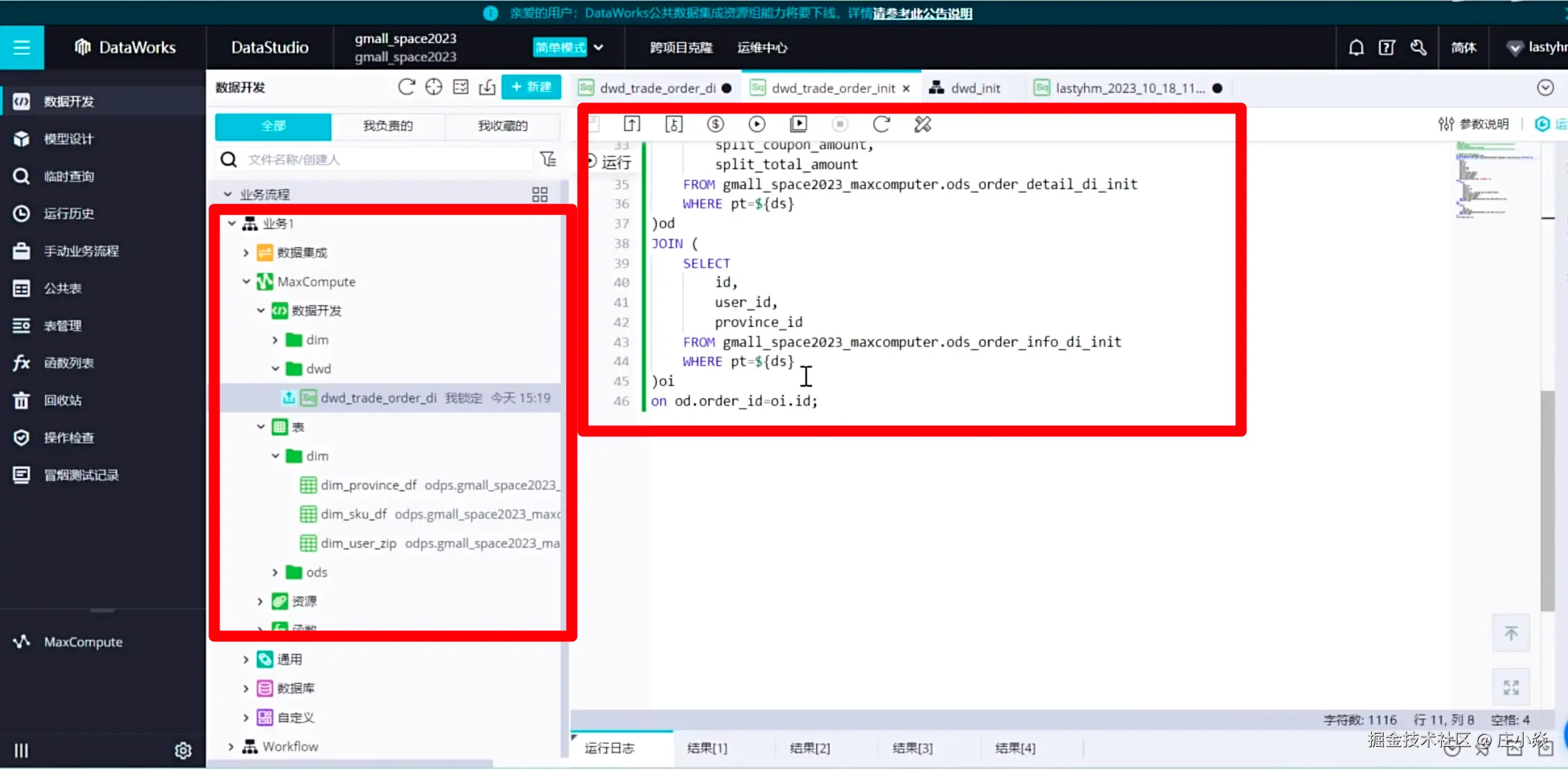Screen dimensions: 1568x769
Task: Collapse the MaxCompute tree node
Action: [246, 282]
